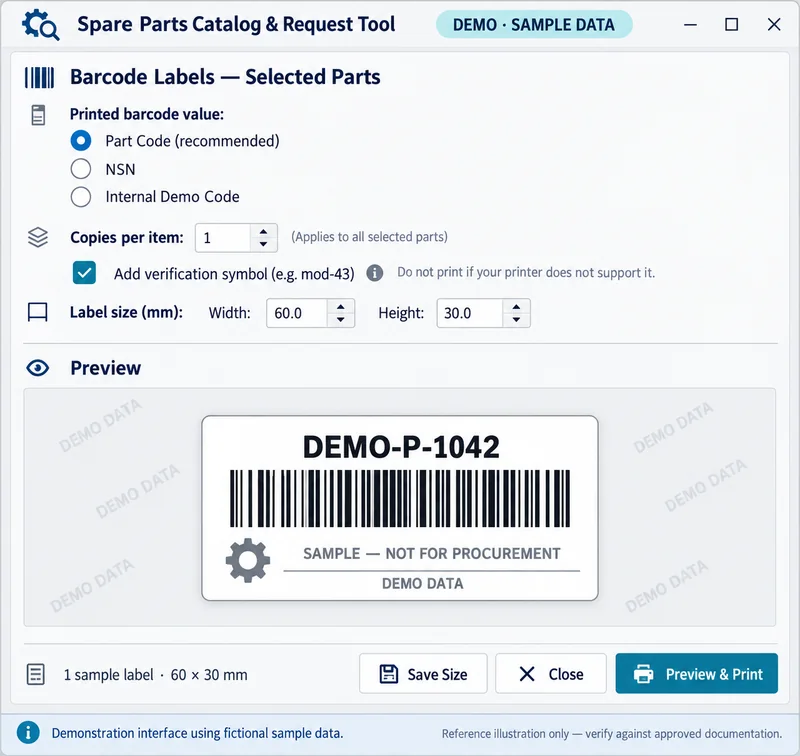Image resolution: width=800 pixels, height=756 pixels.
Task: Click the 'Barcode Labels — Selected Parts' heading
Action: click(x=225, y=77)
